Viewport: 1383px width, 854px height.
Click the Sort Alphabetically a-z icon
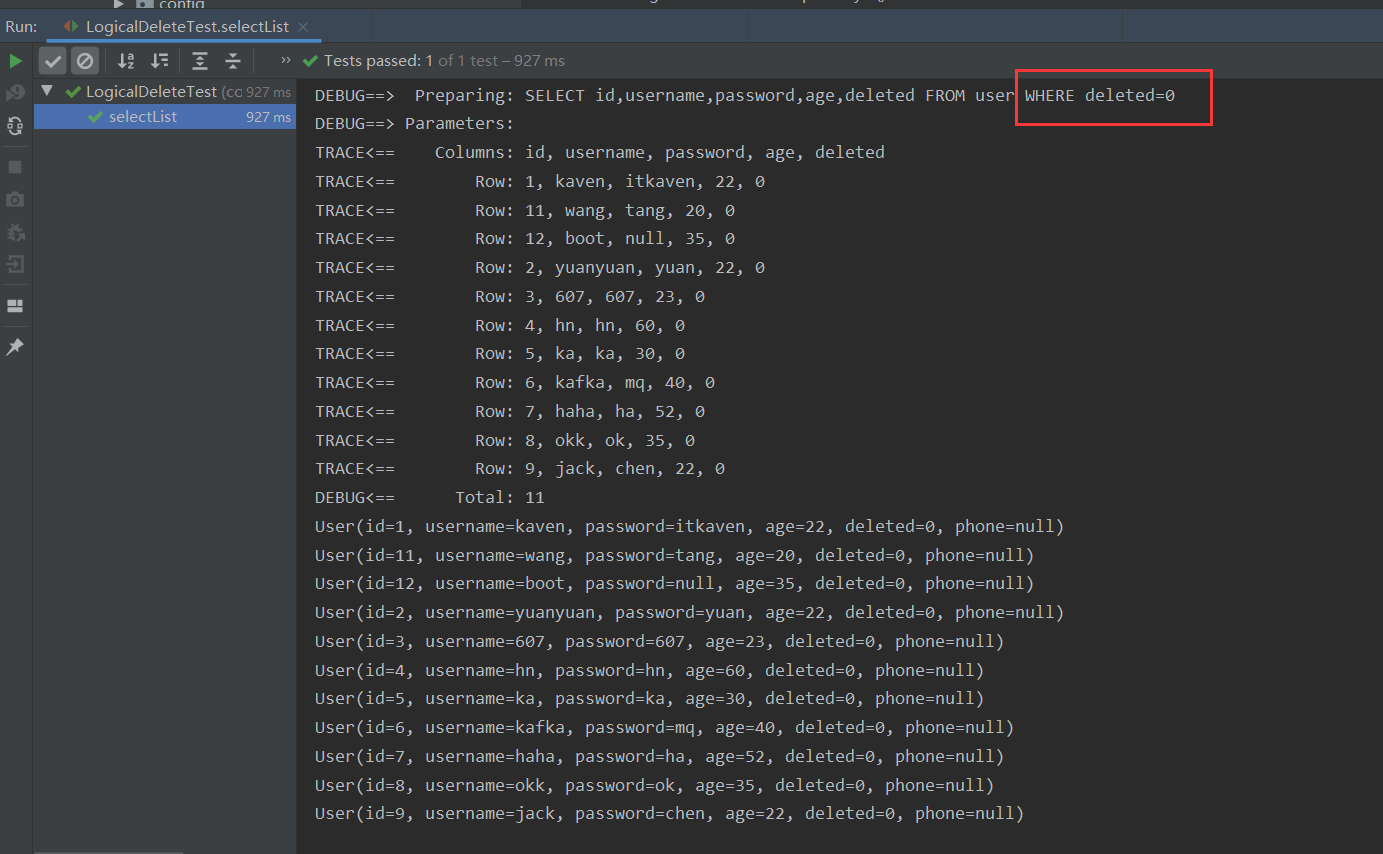click(126, 61)
